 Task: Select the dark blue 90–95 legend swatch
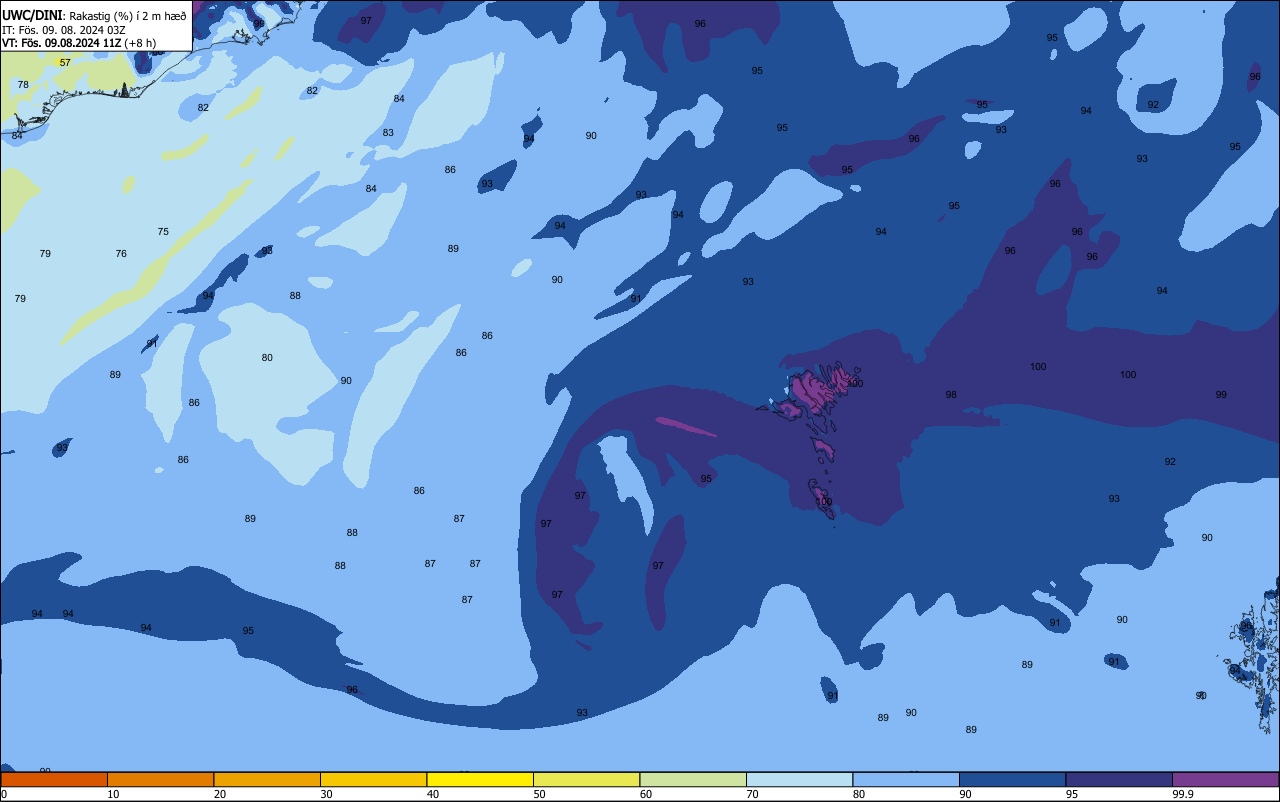1012,779
